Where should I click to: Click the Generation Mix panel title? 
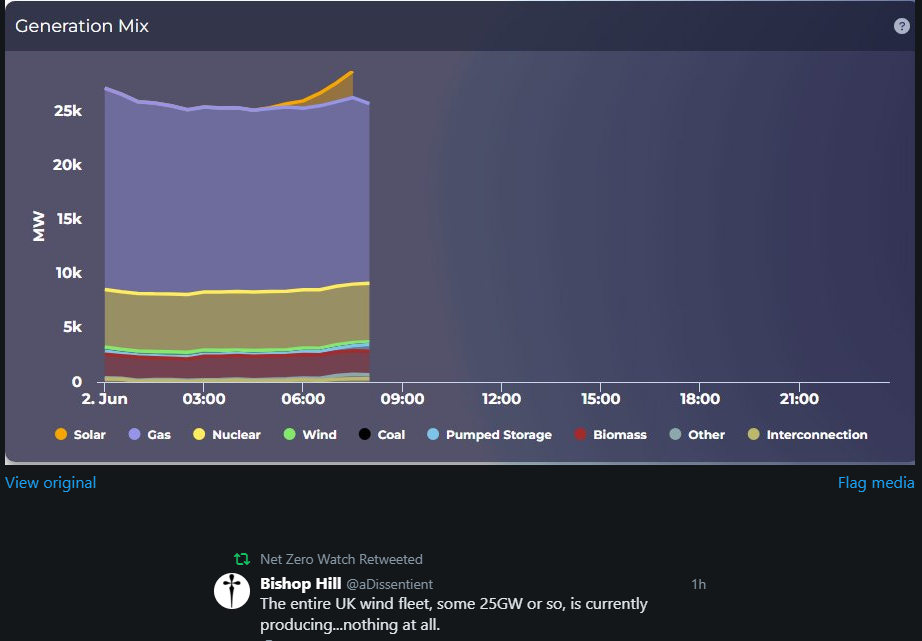click(x=82, y=26)
